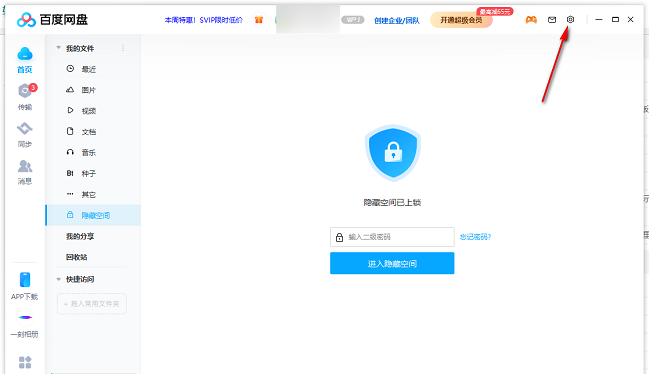
Task: Collapse the 快捷访问 section arrow
Action: coord(58,279)
